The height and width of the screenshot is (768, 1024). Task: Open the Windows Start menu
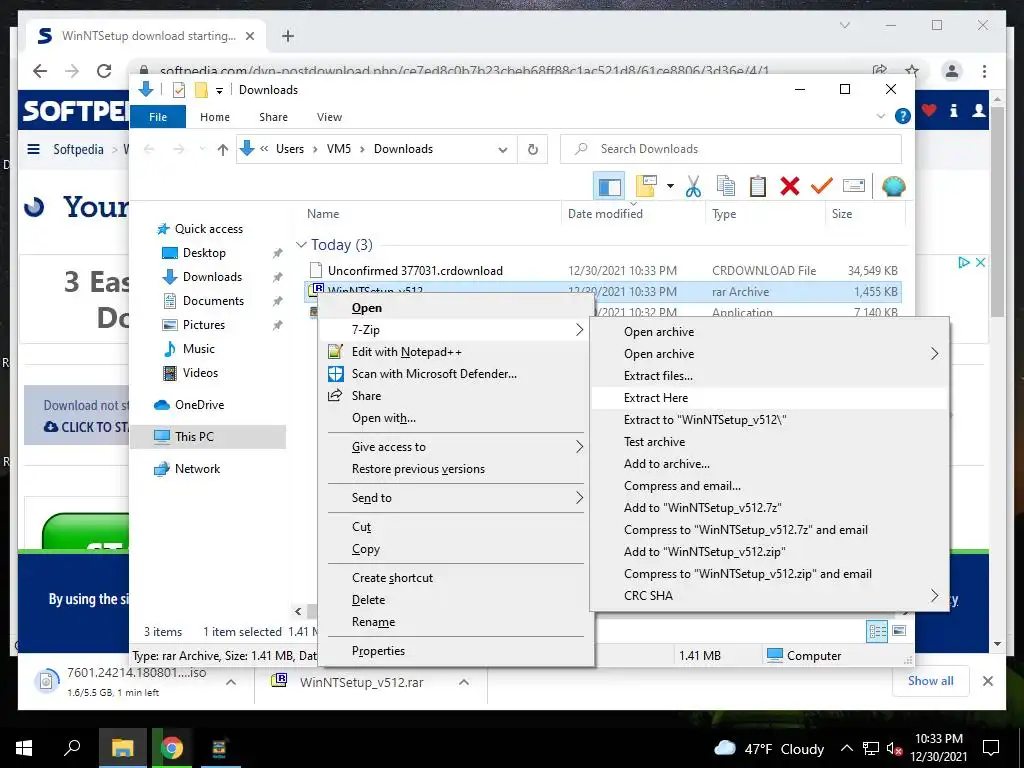click(24, 748)
